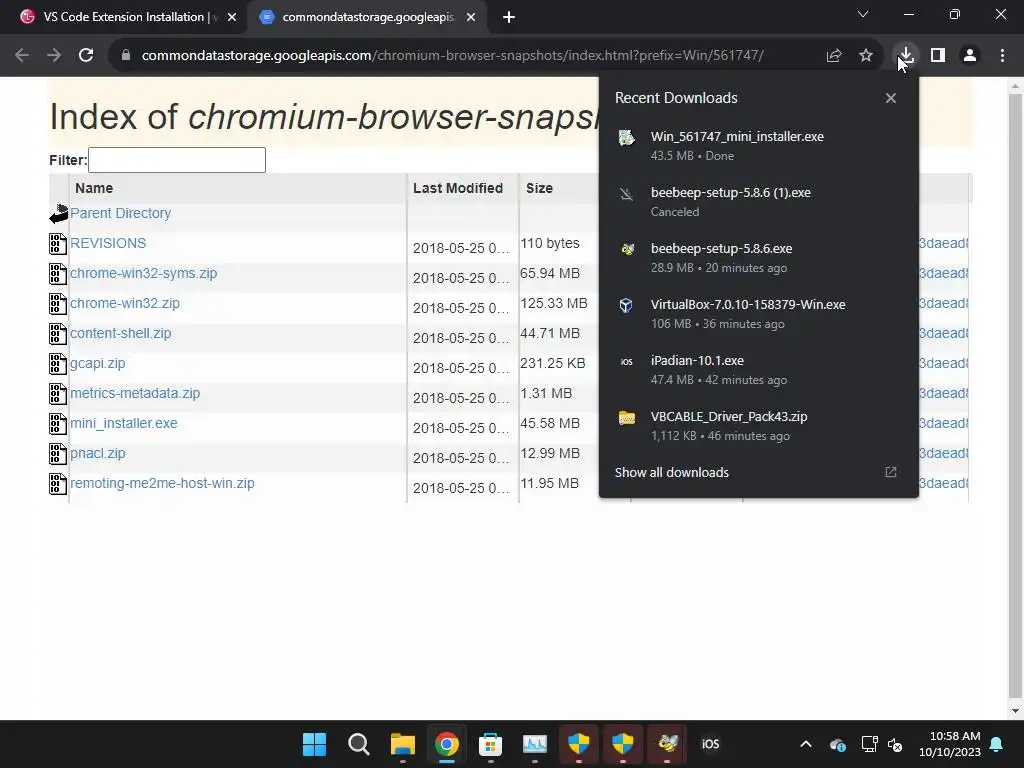Click the Parent Directory back-arrow icon
Image resolution: width=1024 pixels, height=768 pixels.
tap(58, 214)
